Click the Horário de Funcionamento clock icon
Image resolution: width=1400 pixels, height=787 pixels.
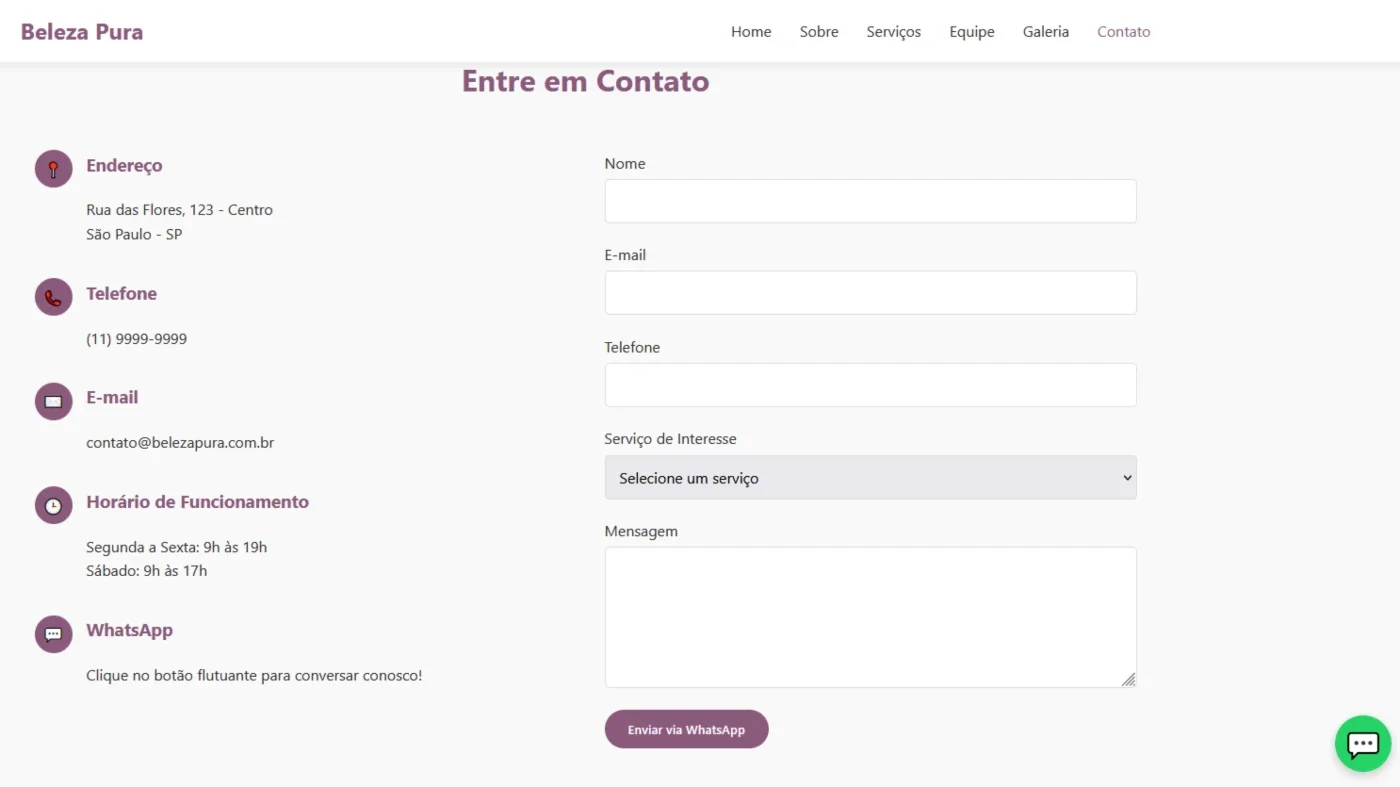coord(53,505)
